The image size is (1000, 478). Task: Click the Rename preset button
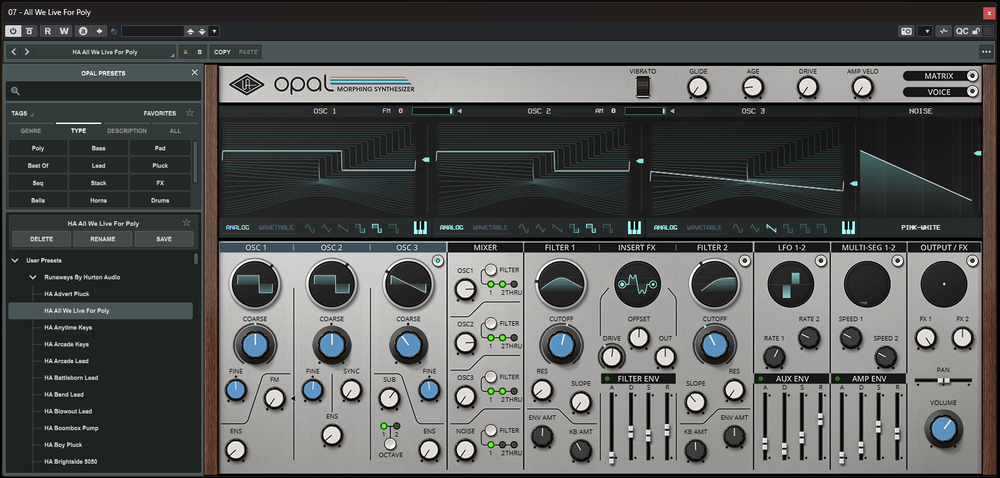103,239
